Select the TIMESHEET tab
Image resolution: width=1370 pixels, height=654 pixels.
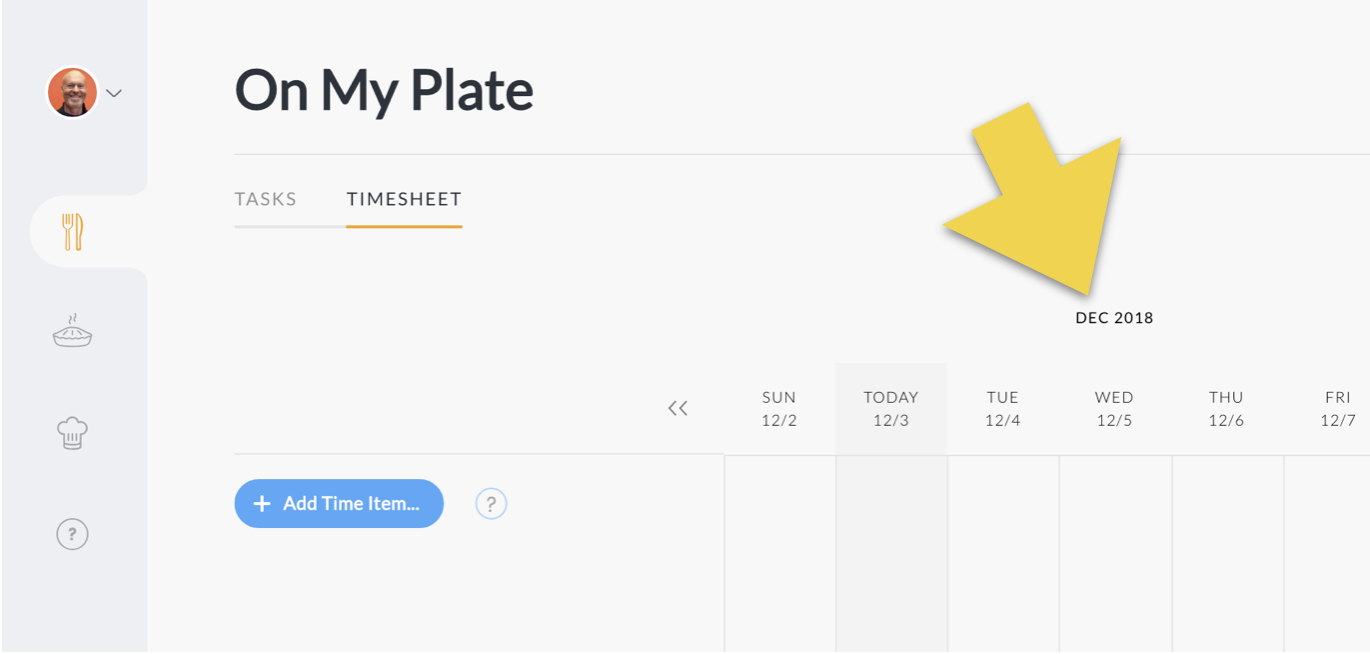click(404, 199)
